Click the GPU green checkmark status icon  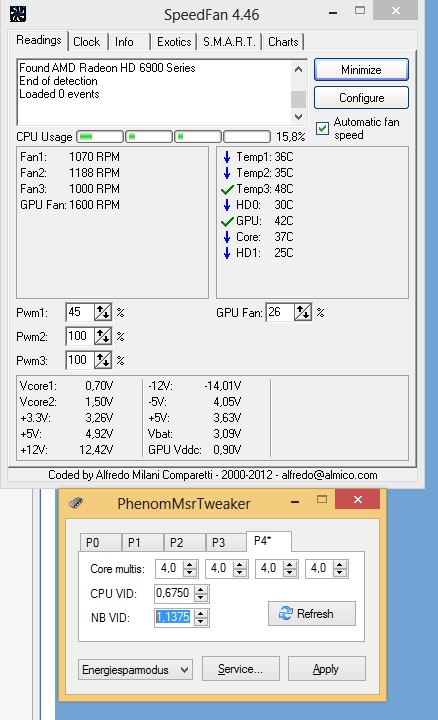pyautogui.click(x=227, y=221)
